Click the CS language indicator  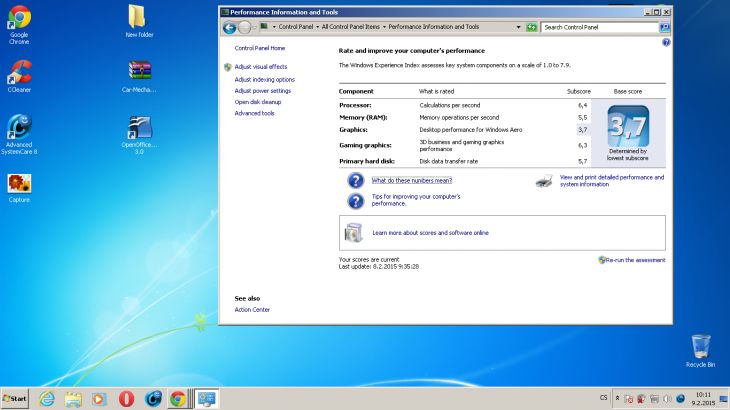pyautogui.click(x=603, y=398)
